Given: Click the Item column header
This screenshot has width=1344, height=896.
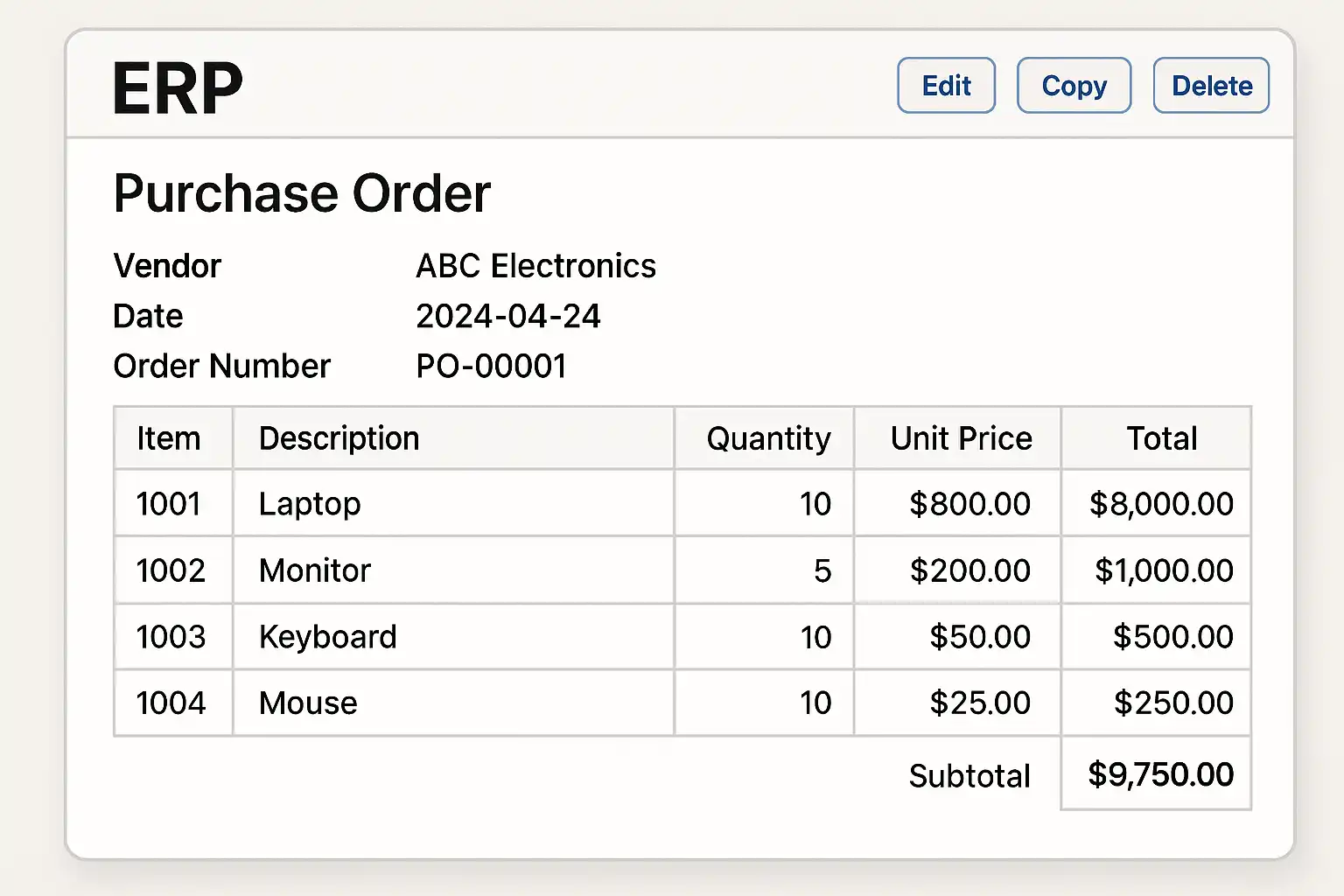Looking at the screenshot, I should (169, 438).
